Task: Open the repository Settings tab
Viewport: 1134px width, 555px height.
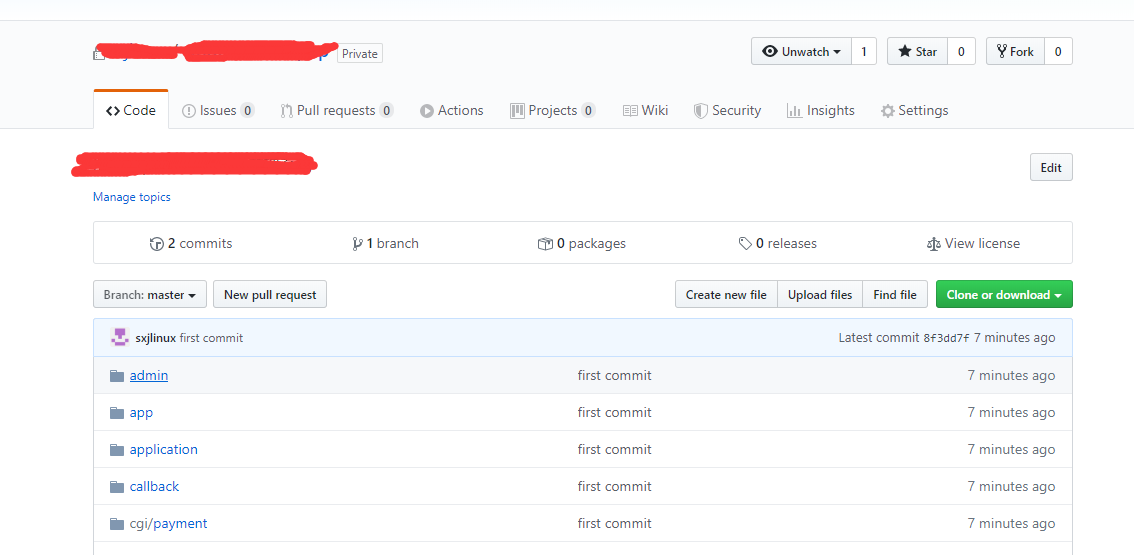Action: coord(914,111)
